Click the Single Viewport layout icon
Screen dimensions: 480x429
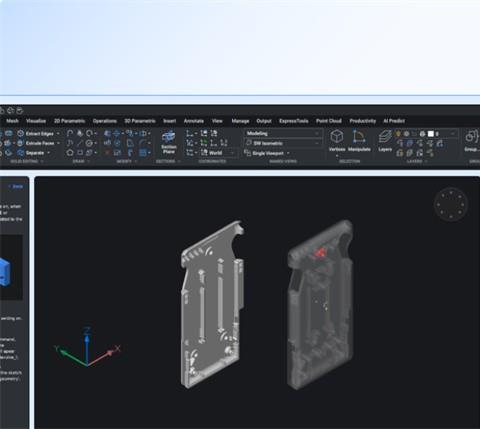[247, 153]
